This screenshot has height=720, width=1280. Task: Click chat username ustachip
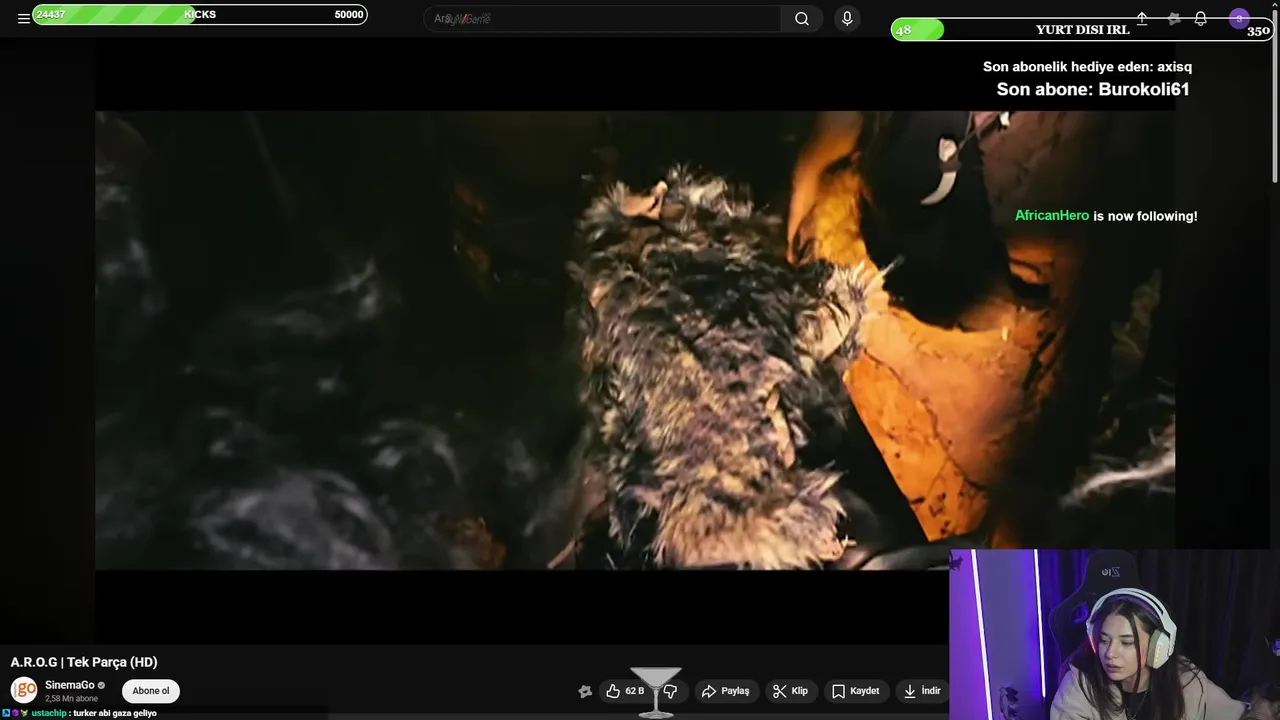point(49,713)
